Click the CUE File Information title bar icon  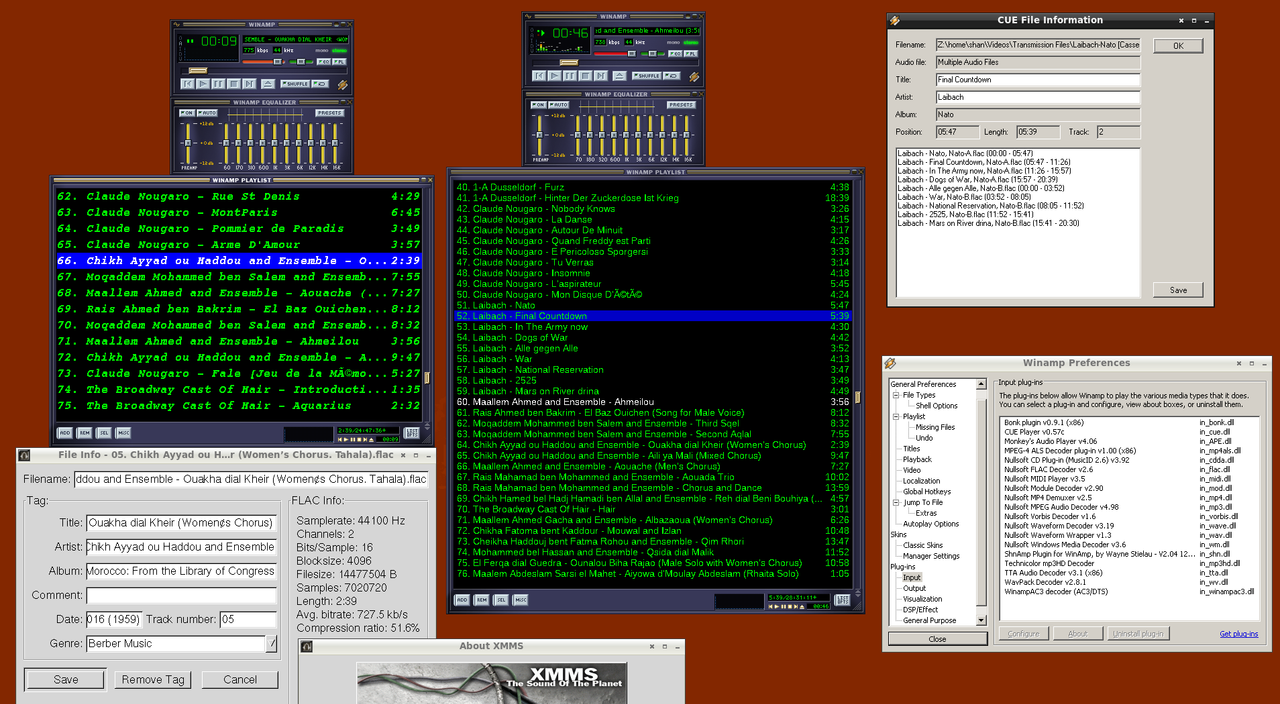click(x=895, y=20)
